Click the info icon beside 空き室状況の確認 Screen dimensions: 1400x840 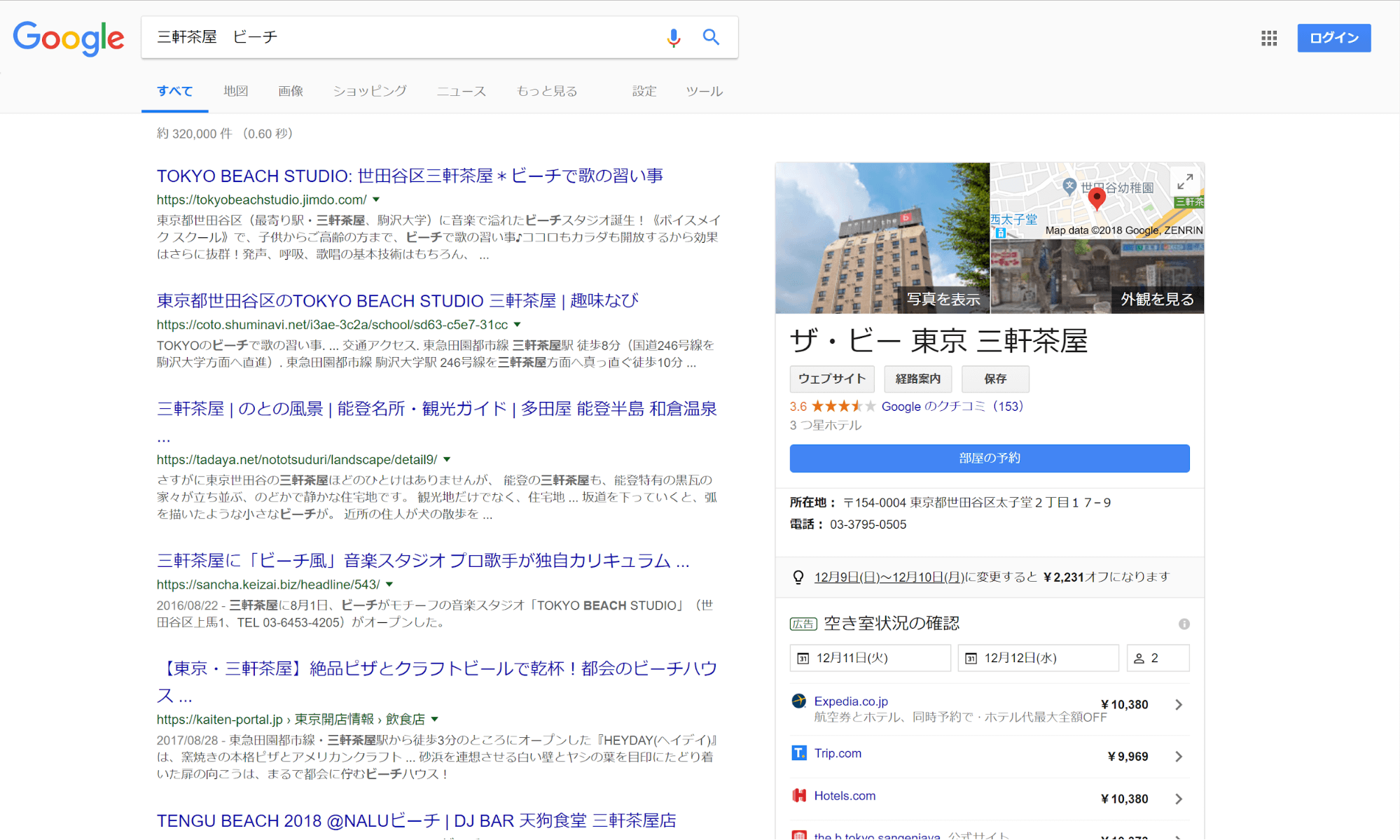[x=1184, y=624]
